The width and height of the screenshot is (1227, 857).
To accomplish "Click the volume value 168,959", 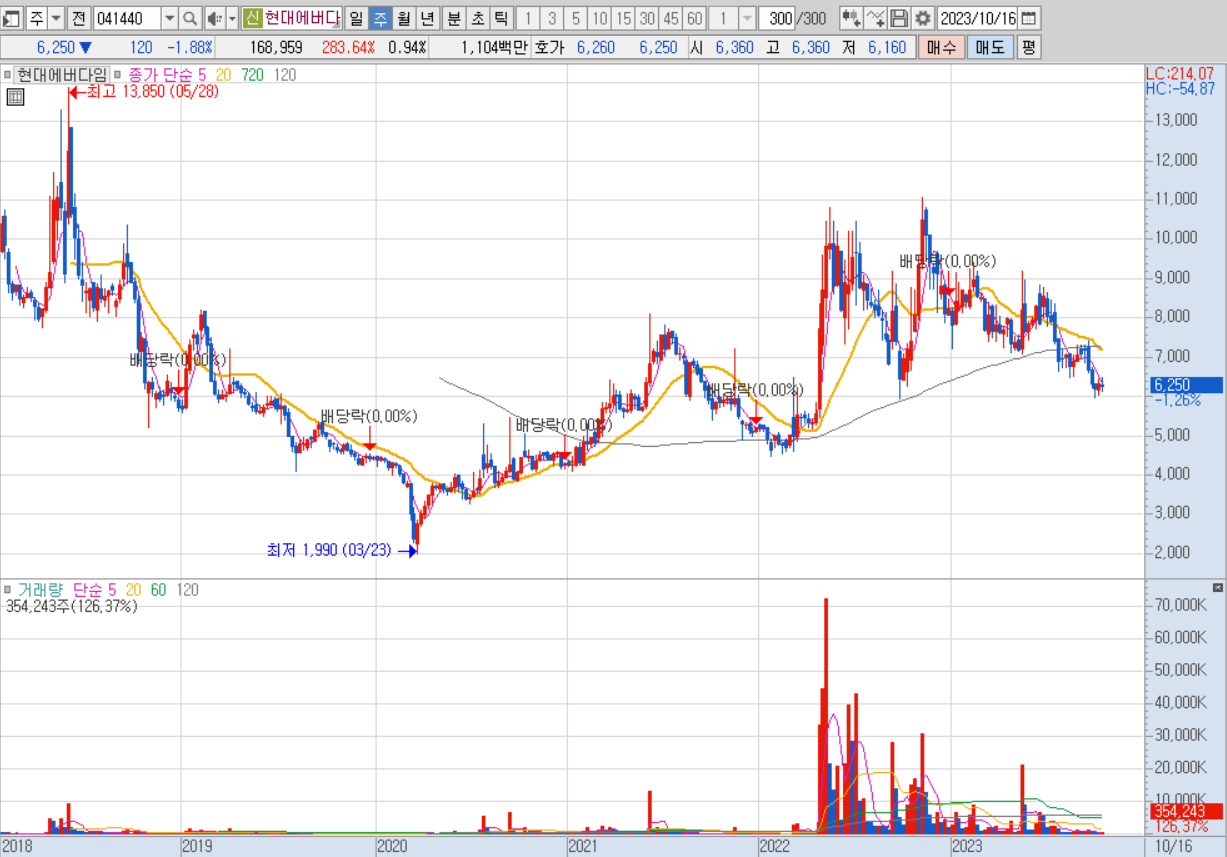I will coord(276,47).
